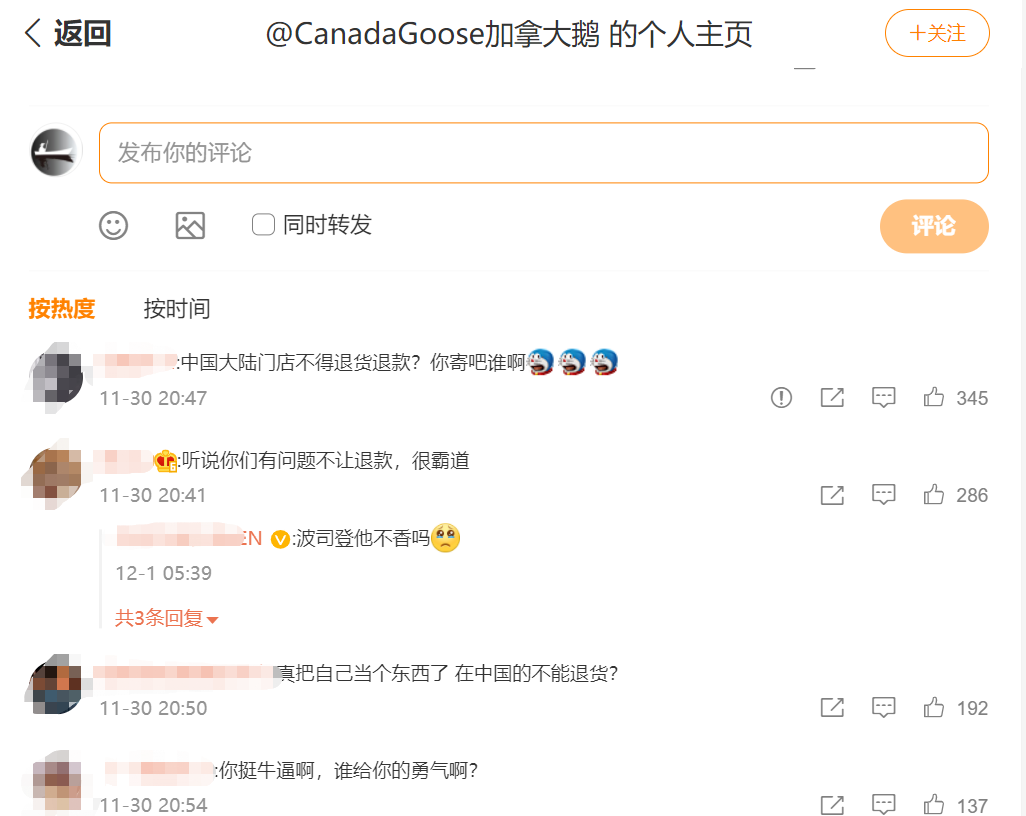Screen dimensions: 1026x816
Task: Sort comments by 按热度 tab
Action: [x=62, y=308]
